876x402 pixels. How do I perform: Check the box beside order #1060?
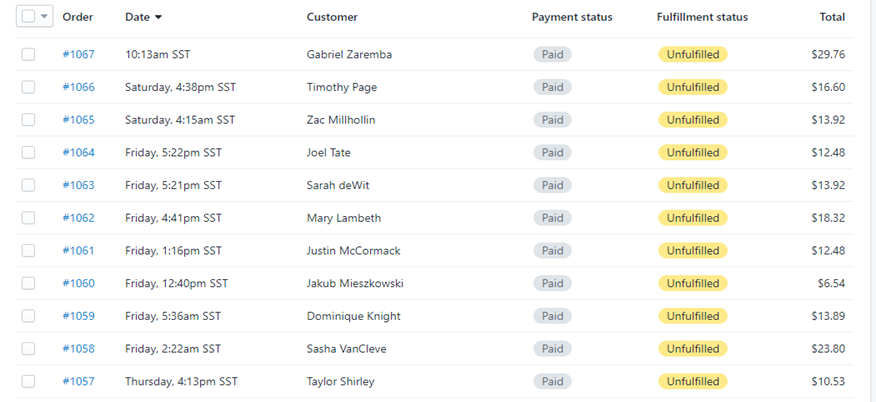click(28, 283)
